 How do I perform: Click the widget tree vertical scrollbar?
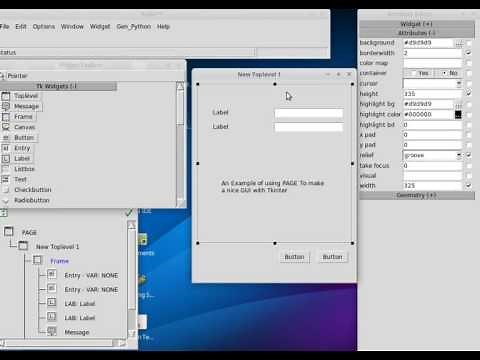[x=132, y=279]
